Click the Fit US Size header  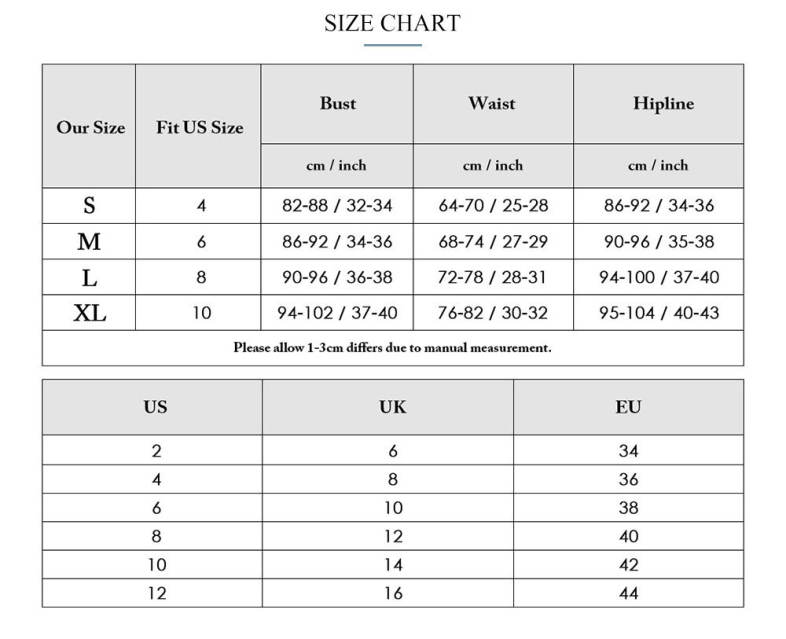pyautogui.click(x=199, y=127)
